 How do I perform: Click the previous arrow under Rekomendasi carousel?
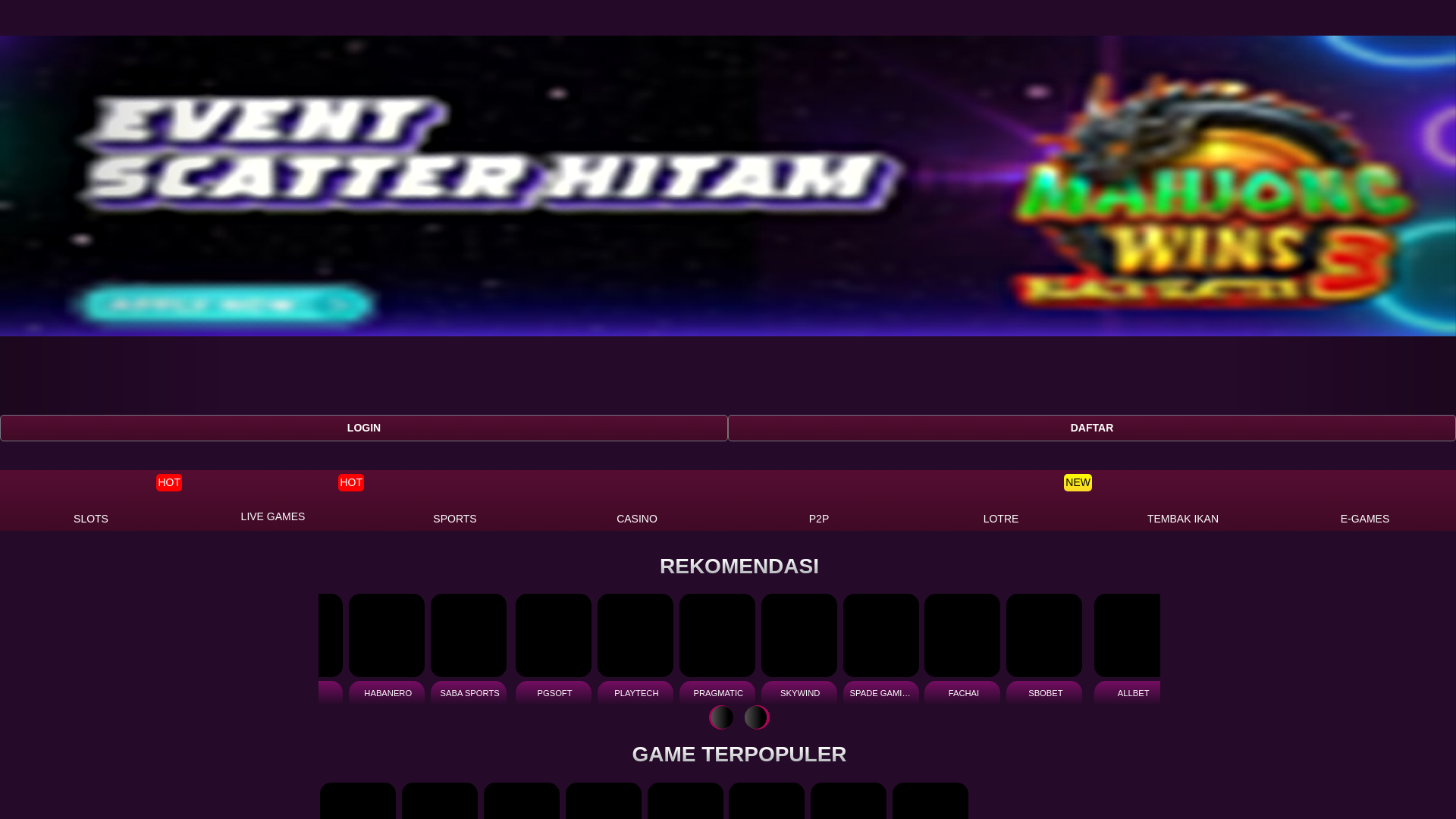721,717
